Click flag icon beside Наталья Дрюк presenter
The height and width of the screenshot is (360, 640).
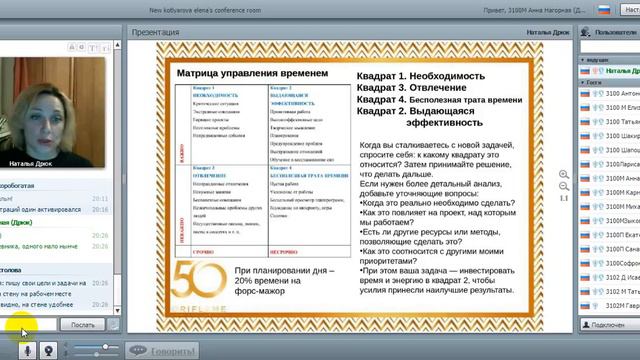point(585,71)
